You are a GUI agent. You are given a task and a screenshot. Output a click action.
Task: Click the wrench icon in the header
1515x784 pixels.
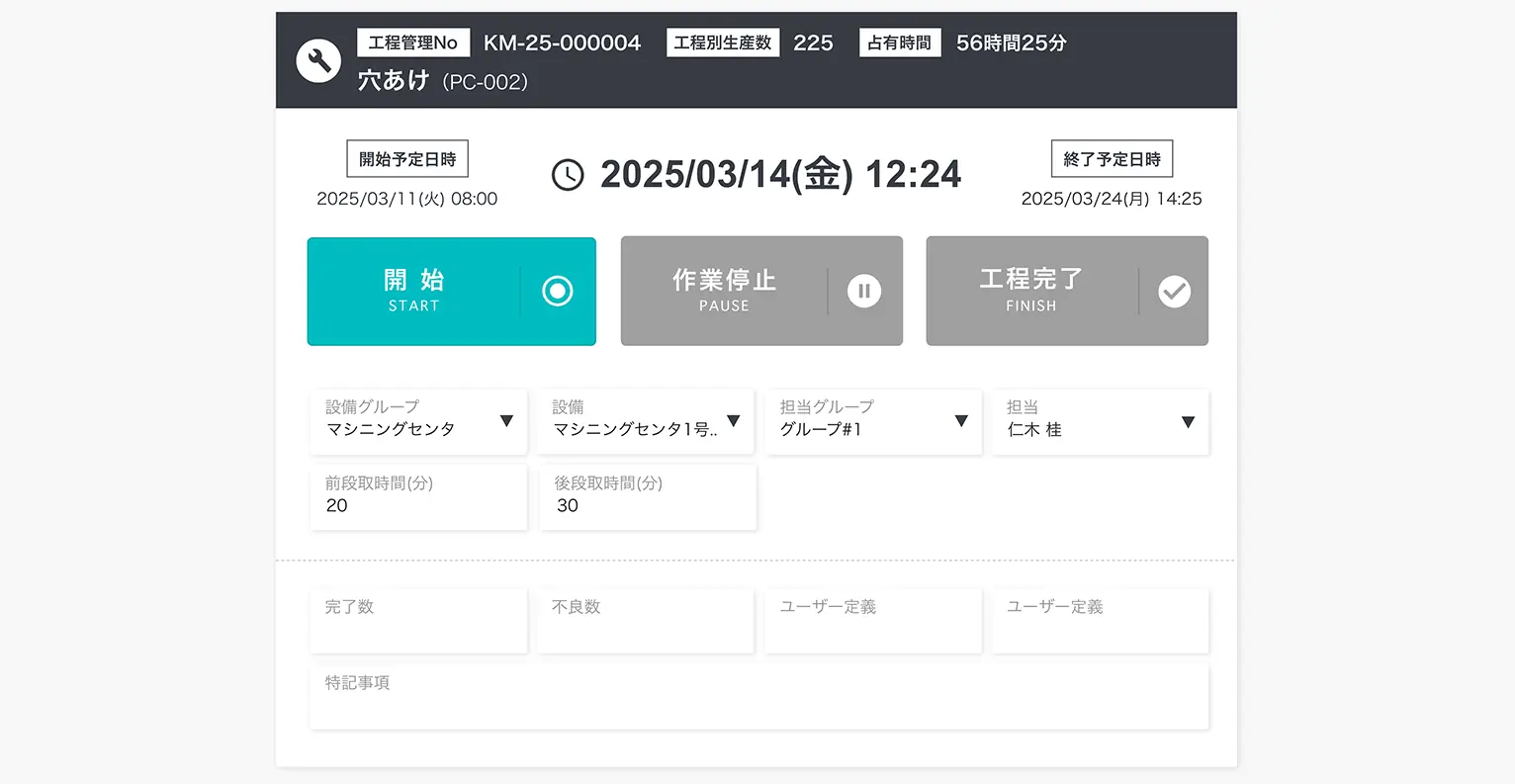pyautogui.click(x=318, y=60)
